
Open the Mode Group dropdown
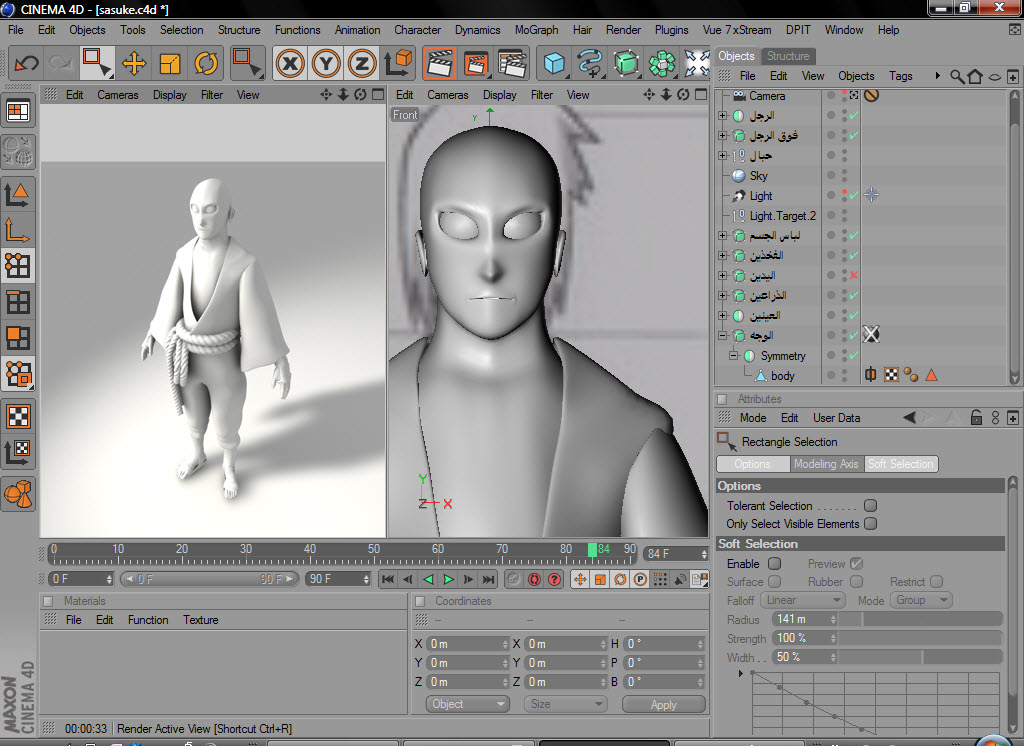923,600
